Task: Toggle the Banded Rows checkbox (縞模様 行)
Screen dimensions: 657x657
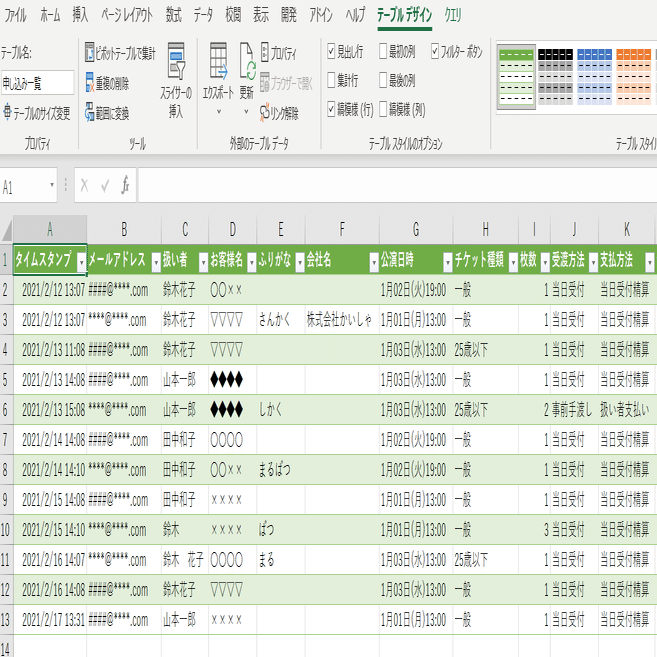Action: click(x=331, y=109)
